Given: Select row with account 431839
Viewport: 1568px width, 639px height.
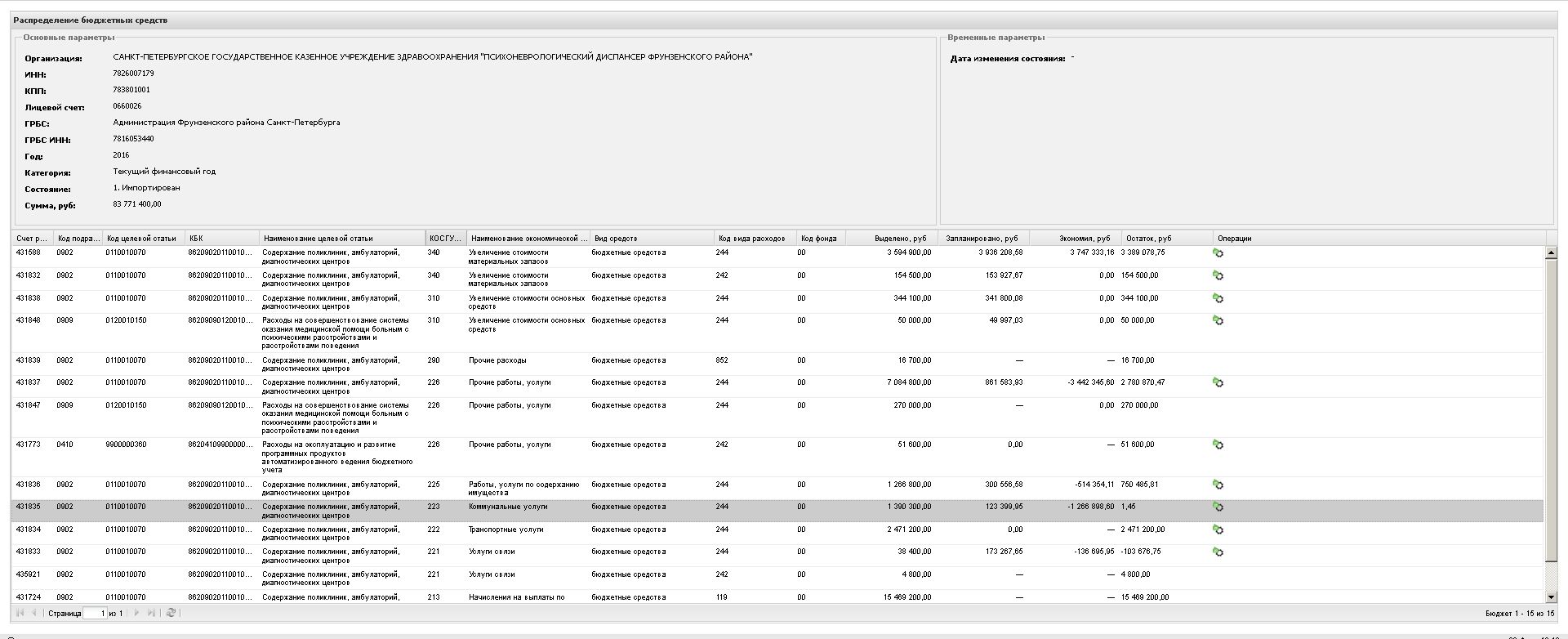Looking at the screenshot, I should click(x=777, y=364).
